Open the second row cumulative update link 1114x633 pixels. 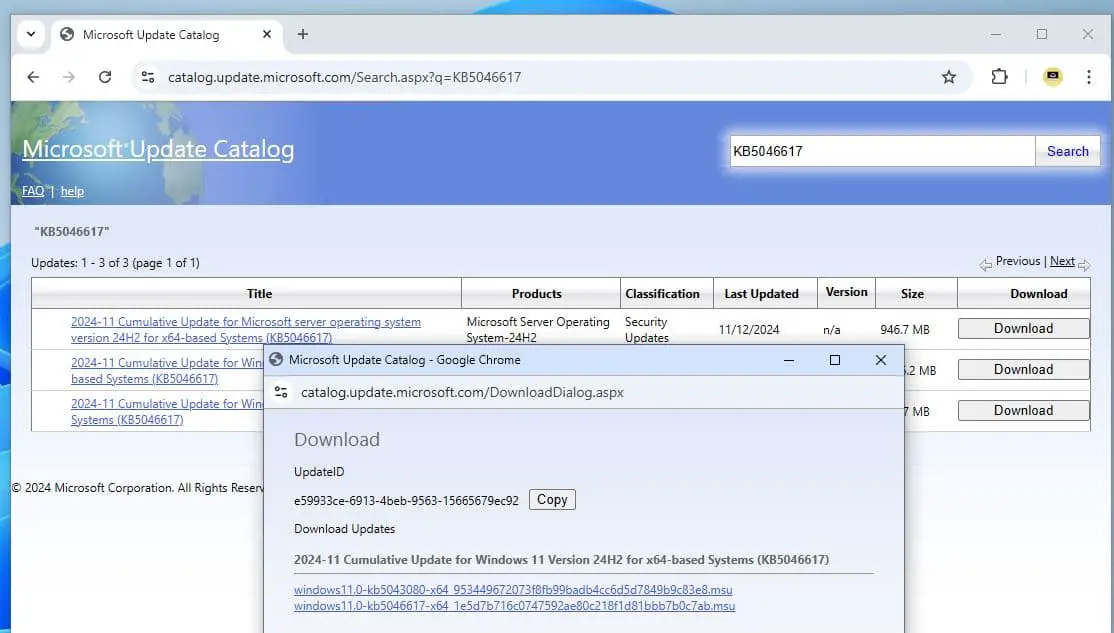click(166, 371)
